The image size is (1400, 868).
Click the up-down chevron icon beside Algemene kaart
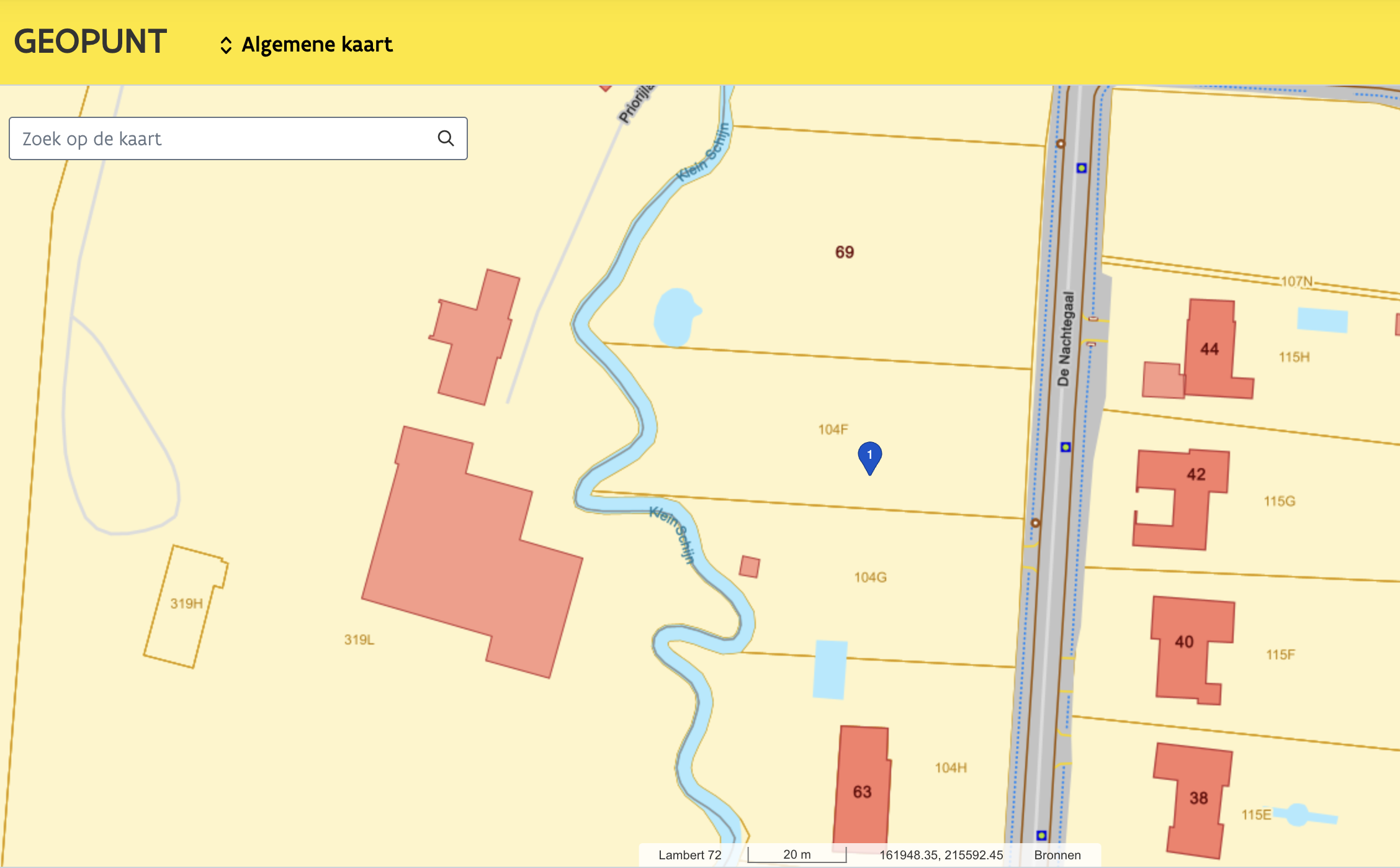click(x=226, y=45)
